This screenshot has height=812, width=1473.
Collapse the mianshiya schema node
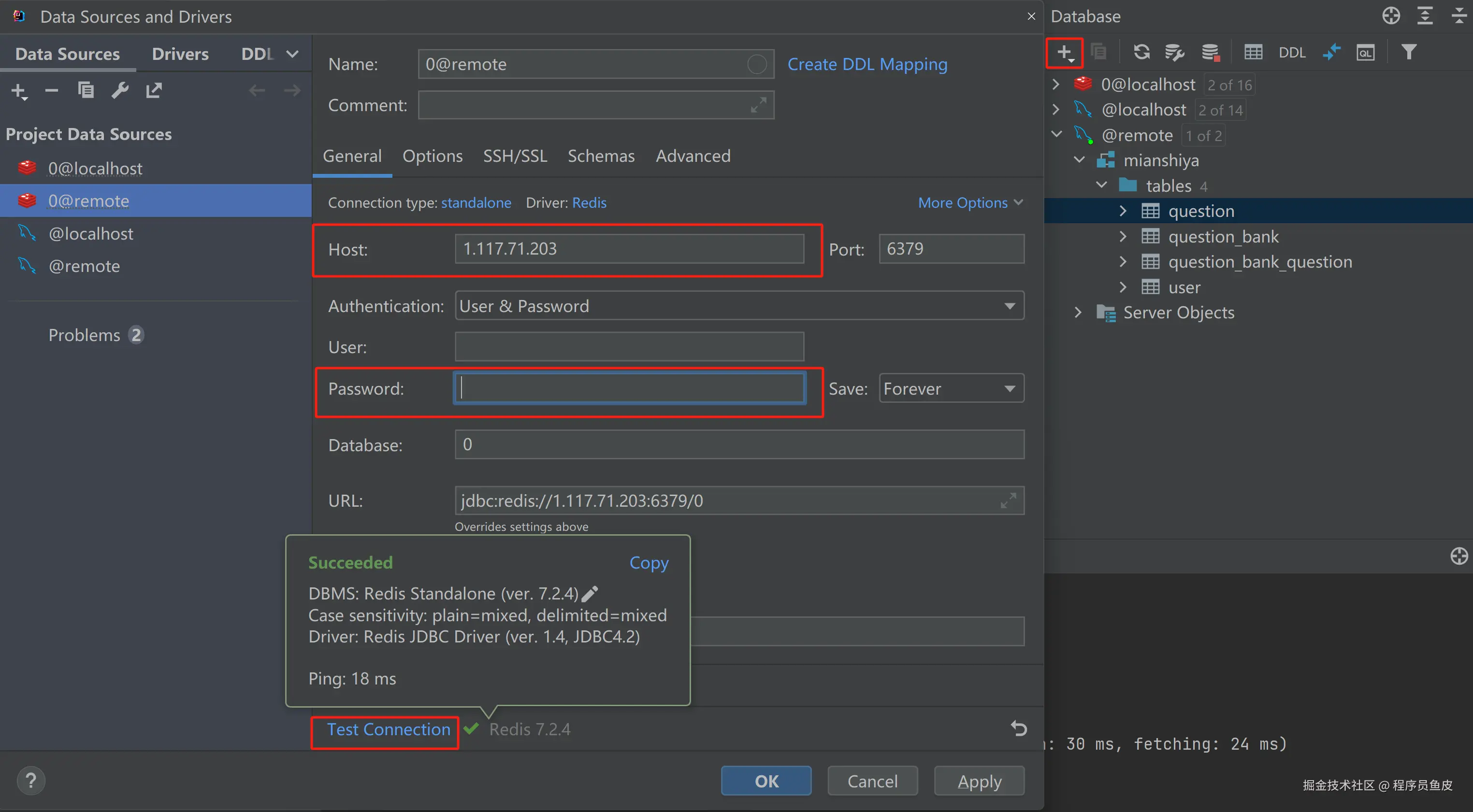tap(1079, 160)
